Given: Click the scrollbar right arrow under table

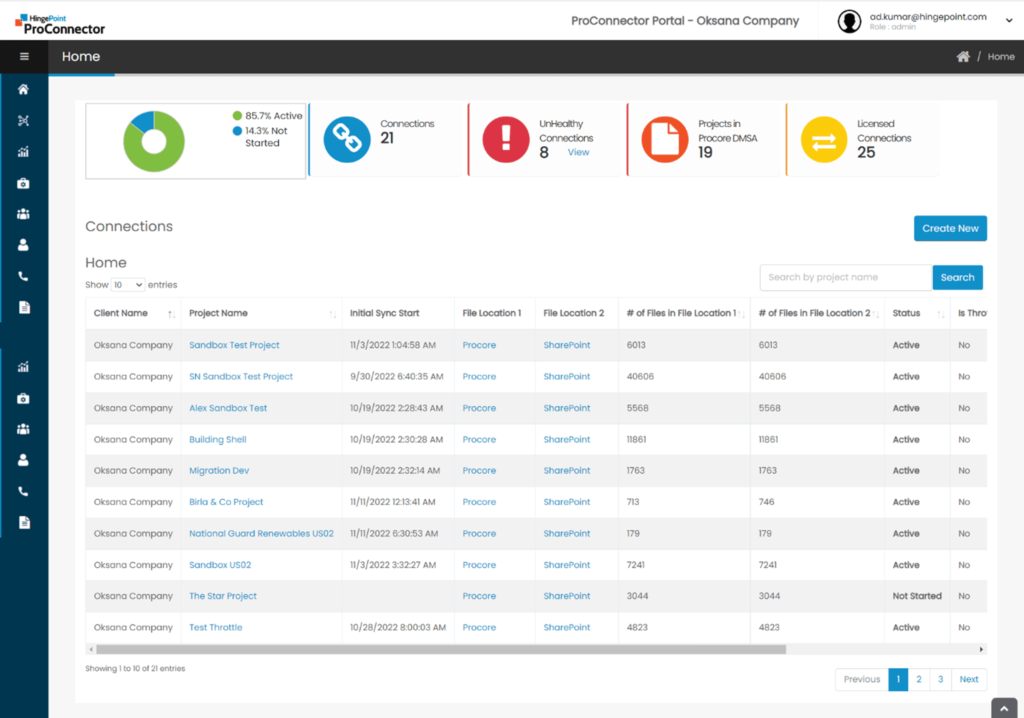Looking at the screenshot, I should click(x=981, y=649).
